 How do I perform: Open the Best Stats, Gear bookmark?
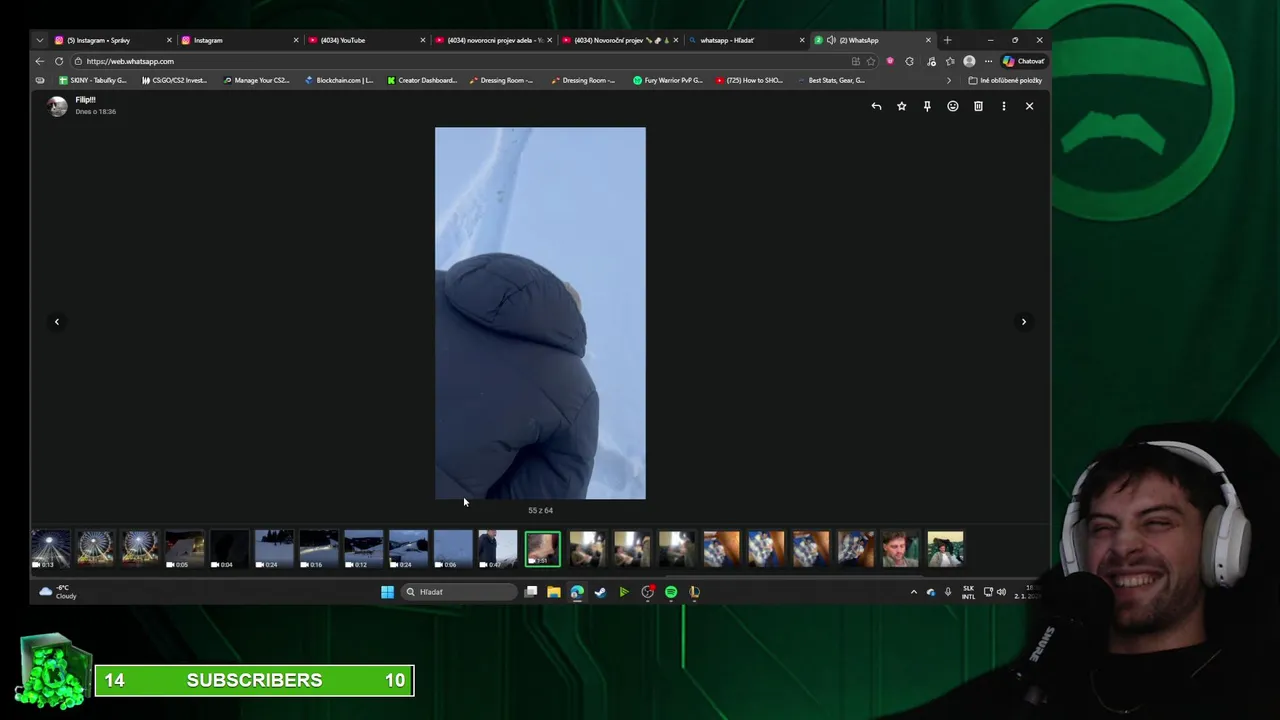(x=832, y=80)
